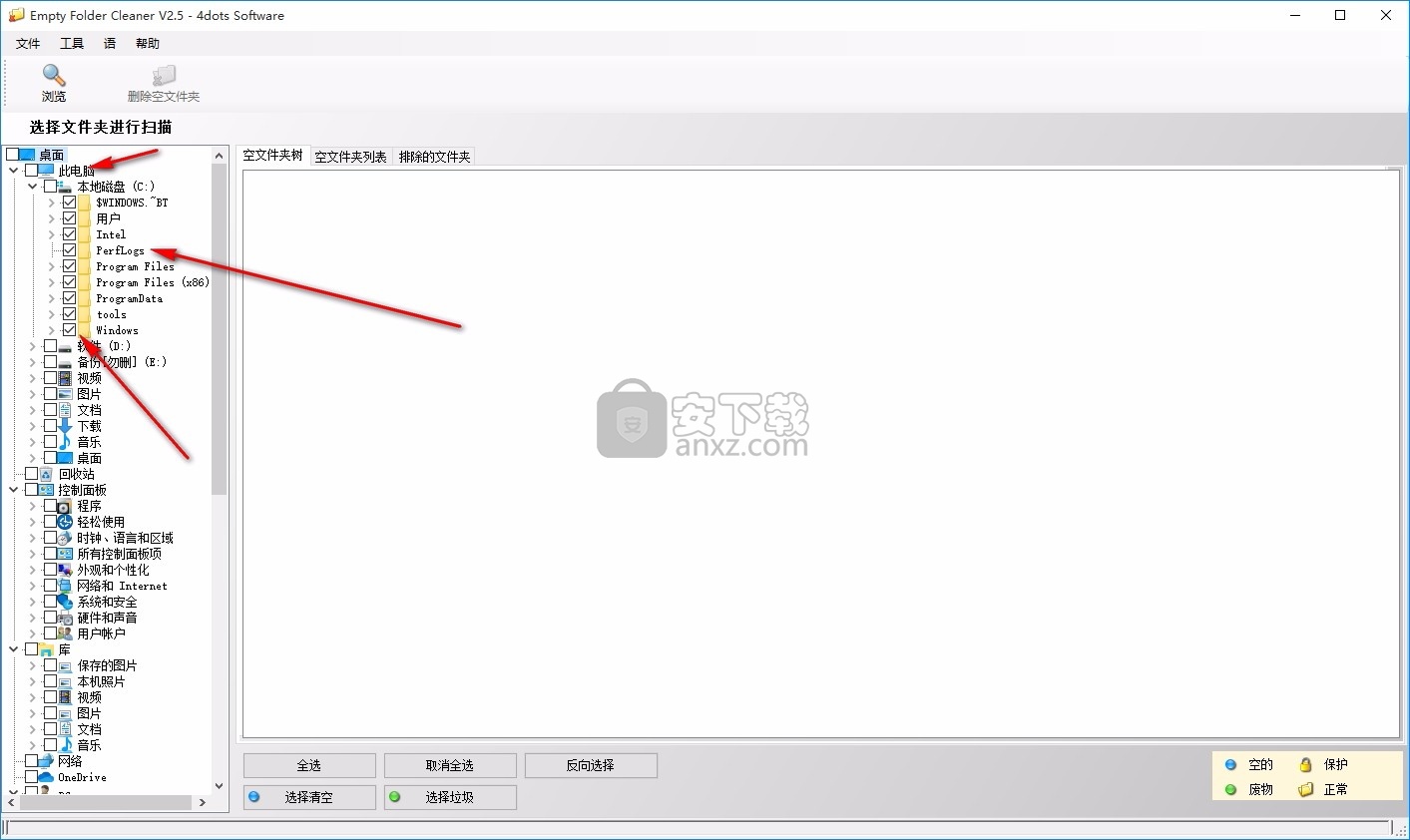Click the 系统和安全 shield icon

[x=65, y=602]
